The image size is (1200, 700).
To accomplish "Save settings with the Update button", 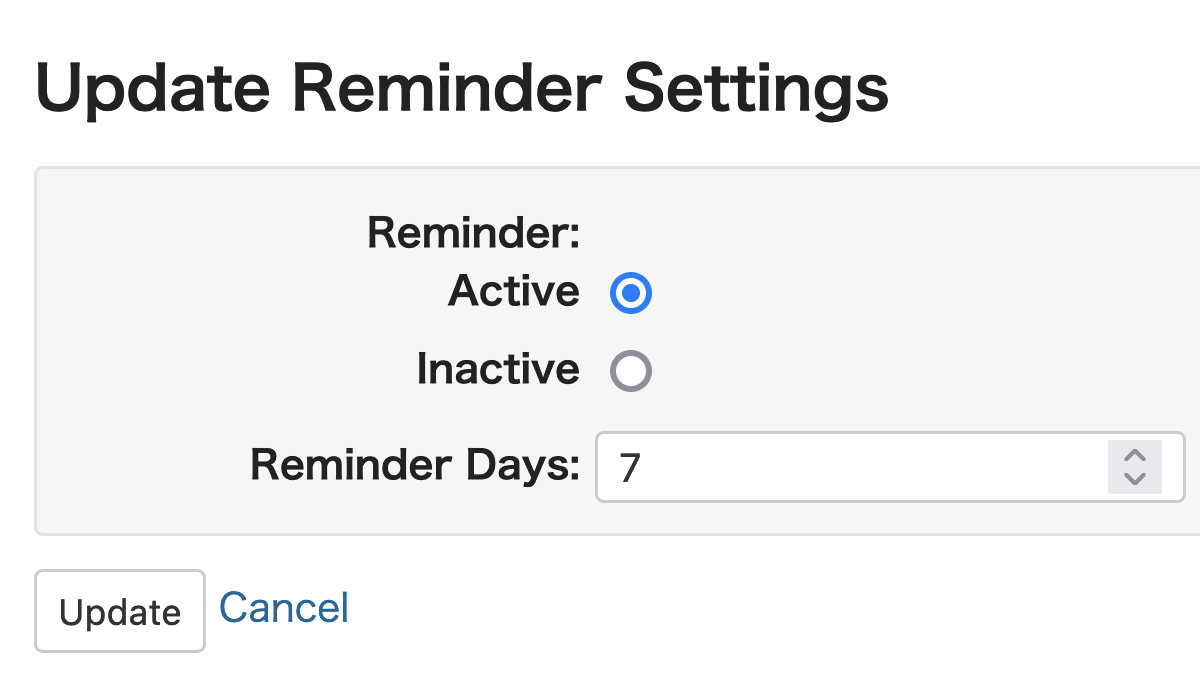I will point(119,610).
